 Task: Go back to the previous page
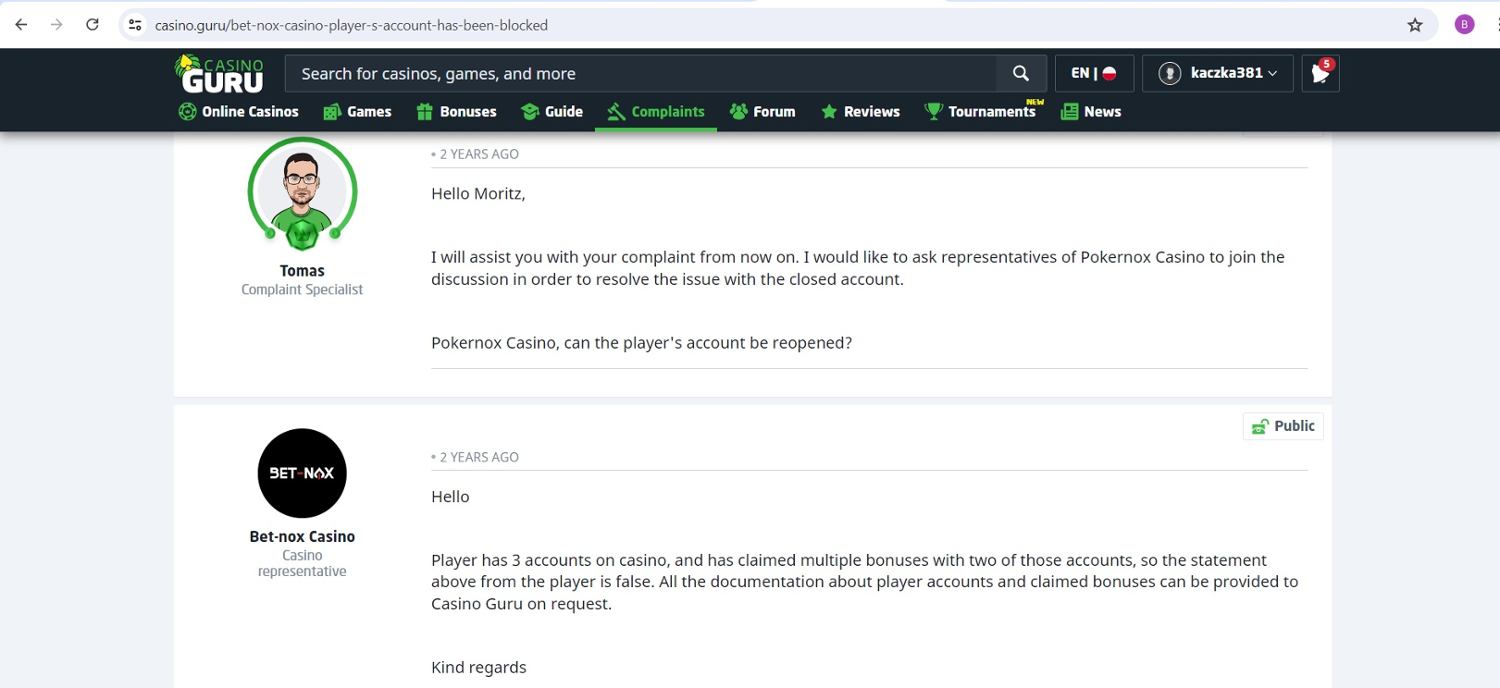tap(21, 25)
